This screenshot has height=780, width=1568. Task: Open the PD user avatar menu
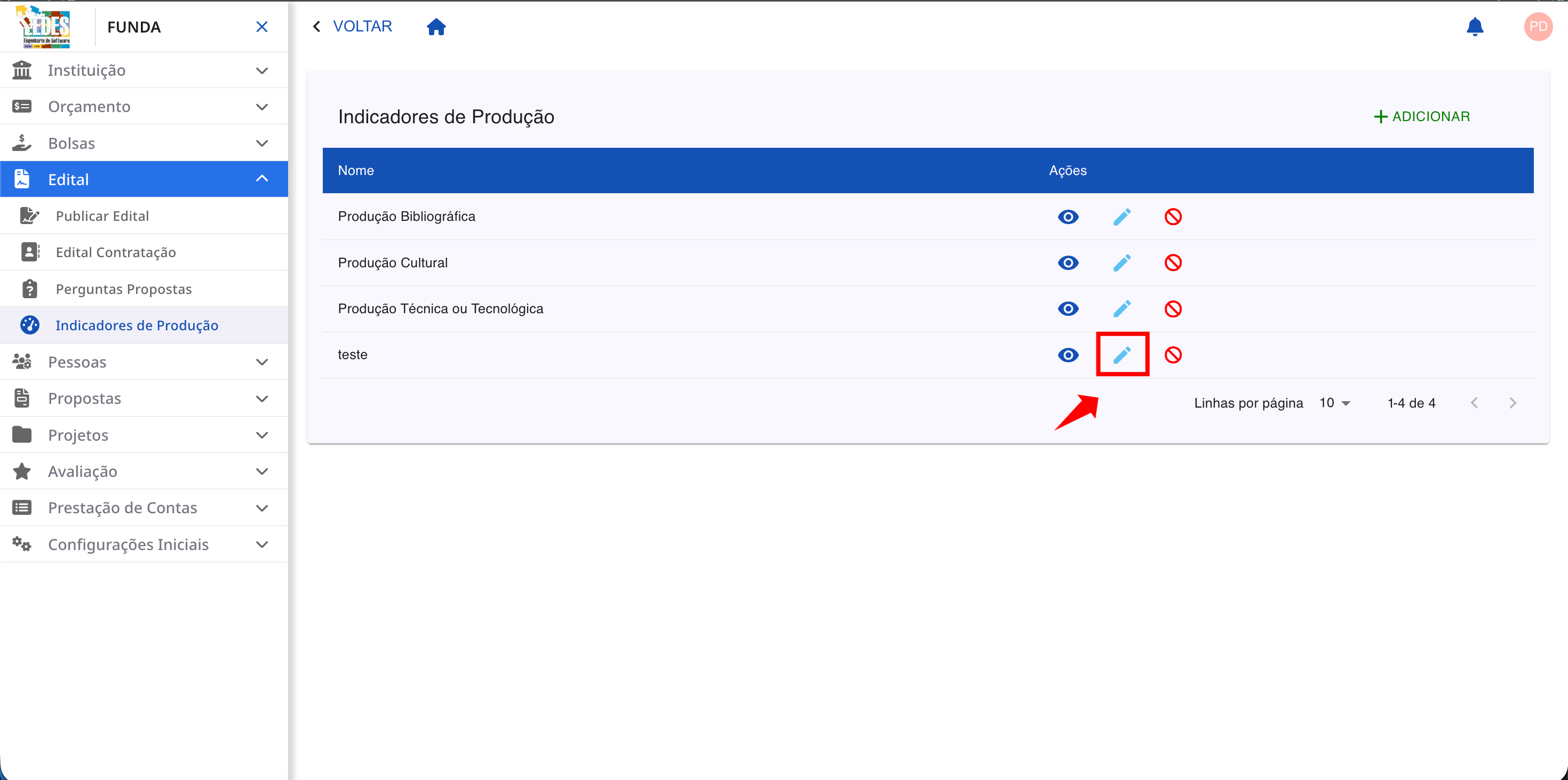[1538, 27]
